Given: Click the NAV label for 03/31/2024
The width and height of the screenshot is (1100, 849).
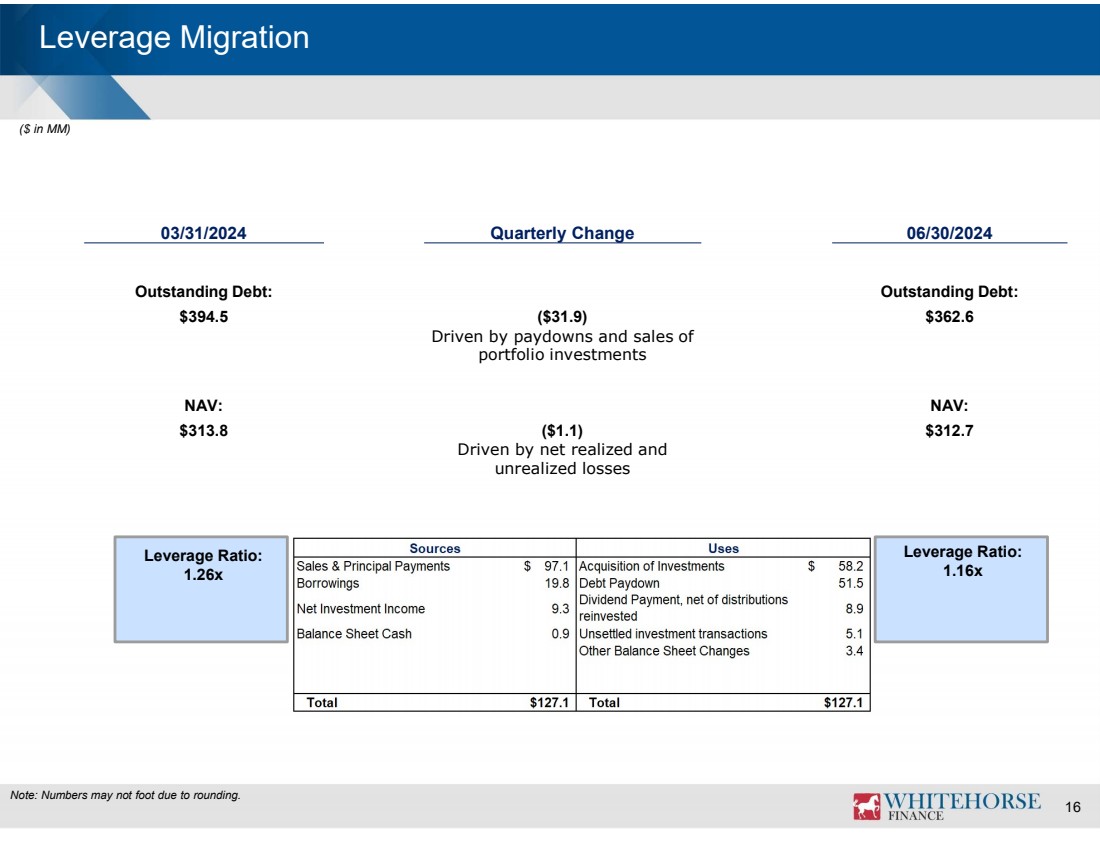Looking at the screenshot, I should click(203, 406).
